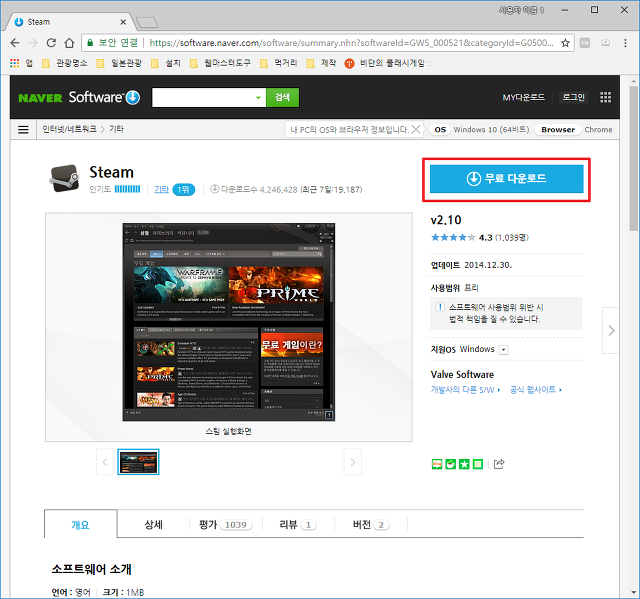Click the share icon
Image resolution: width=640 pixels, height=599 pixels.
coord(499,464)
